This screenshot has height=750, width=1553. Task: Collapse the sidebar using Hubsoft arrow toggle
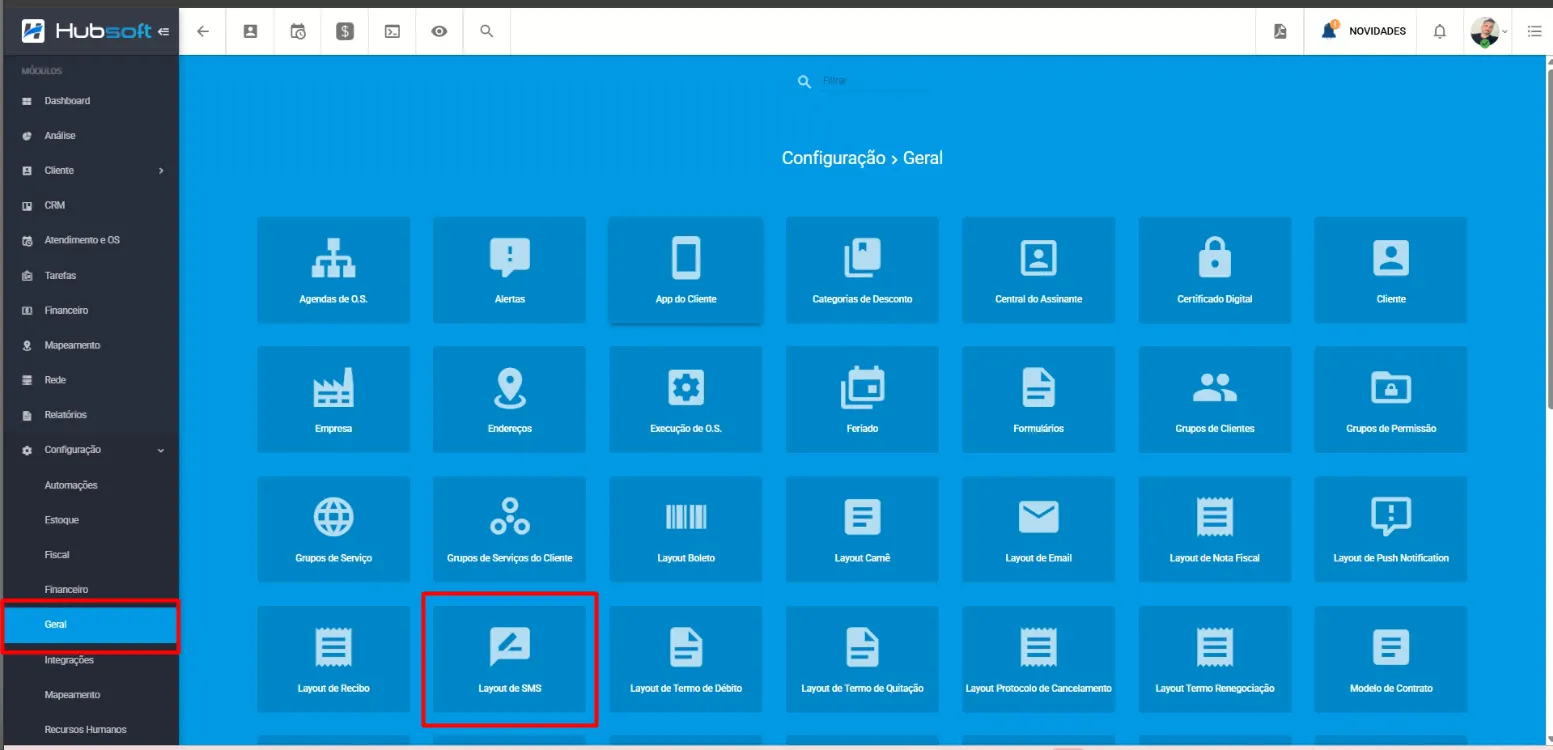(x=163, y=32)
